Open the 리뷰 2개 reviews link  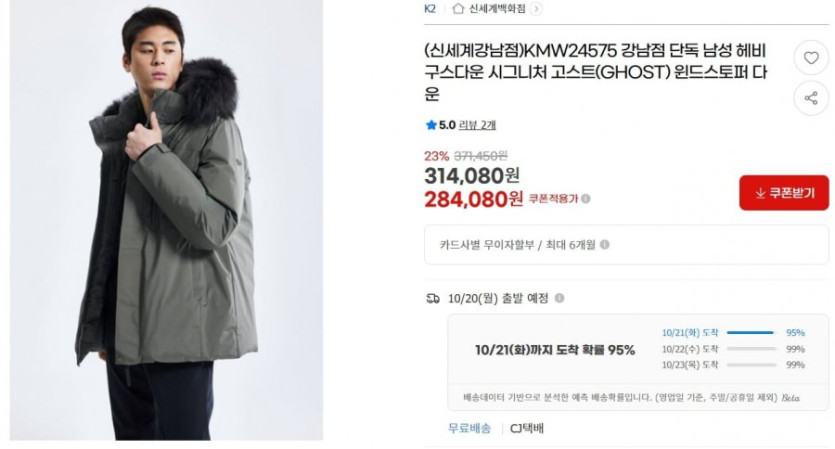coord(477,125)
